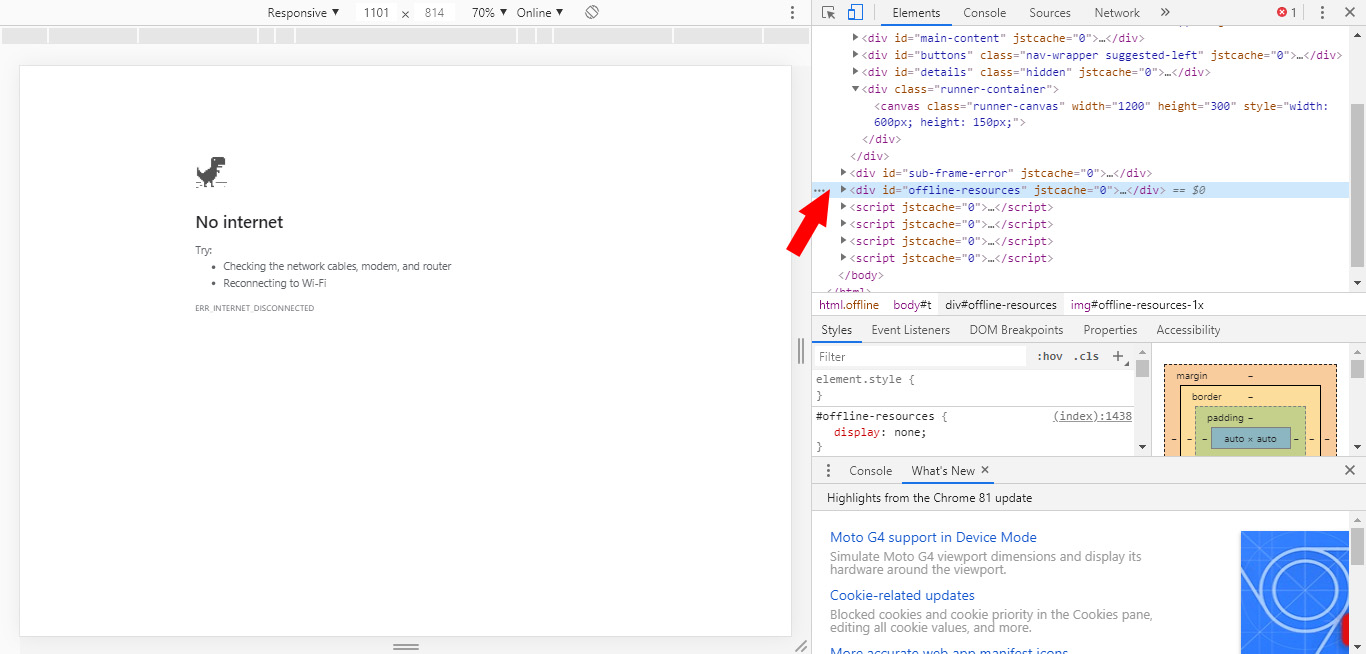This screenshot has height=654, width=1366.
Task: Click the new style rule plus icon
Action: point(1119,356)
